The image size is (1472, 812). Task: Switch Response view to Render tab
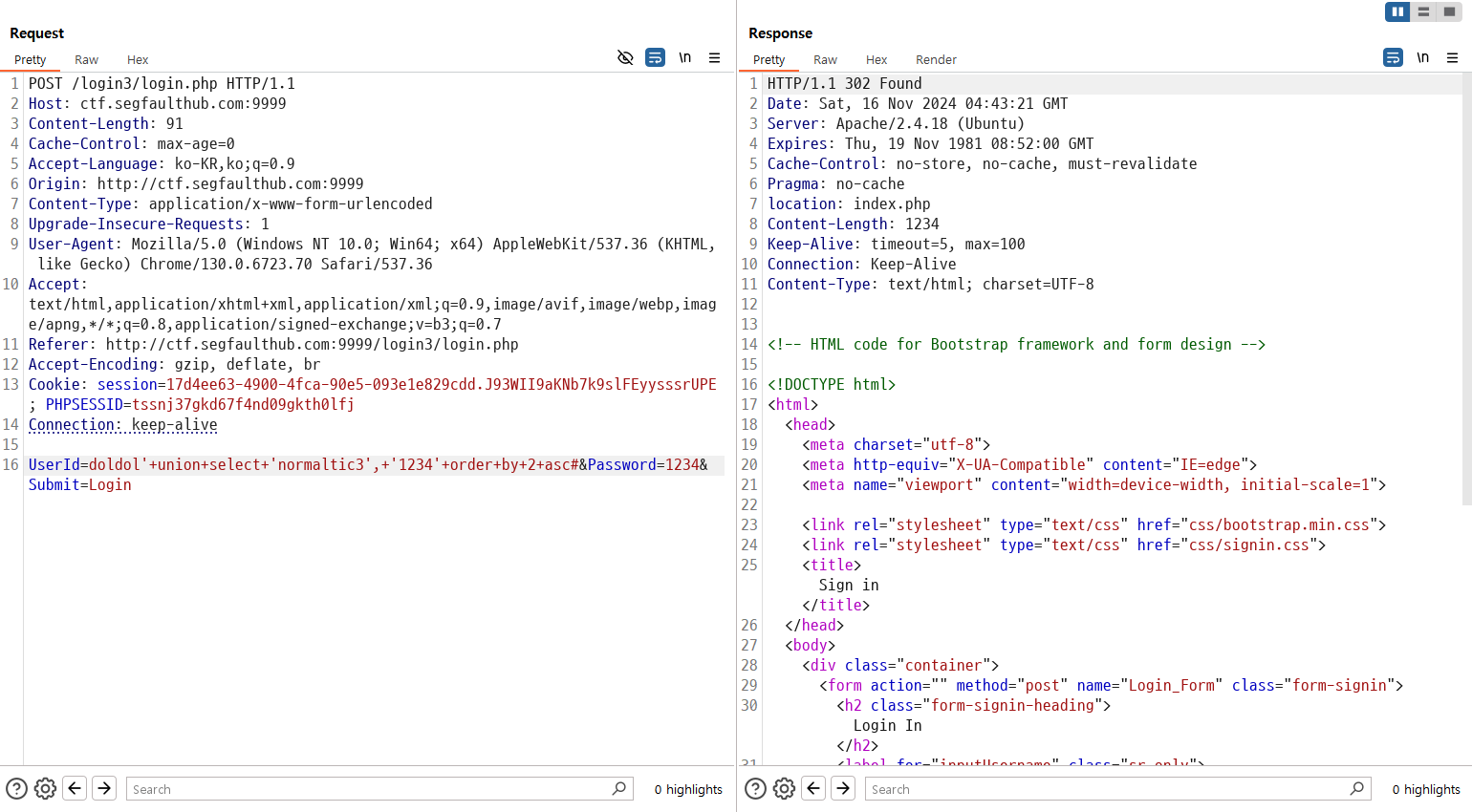936,59
